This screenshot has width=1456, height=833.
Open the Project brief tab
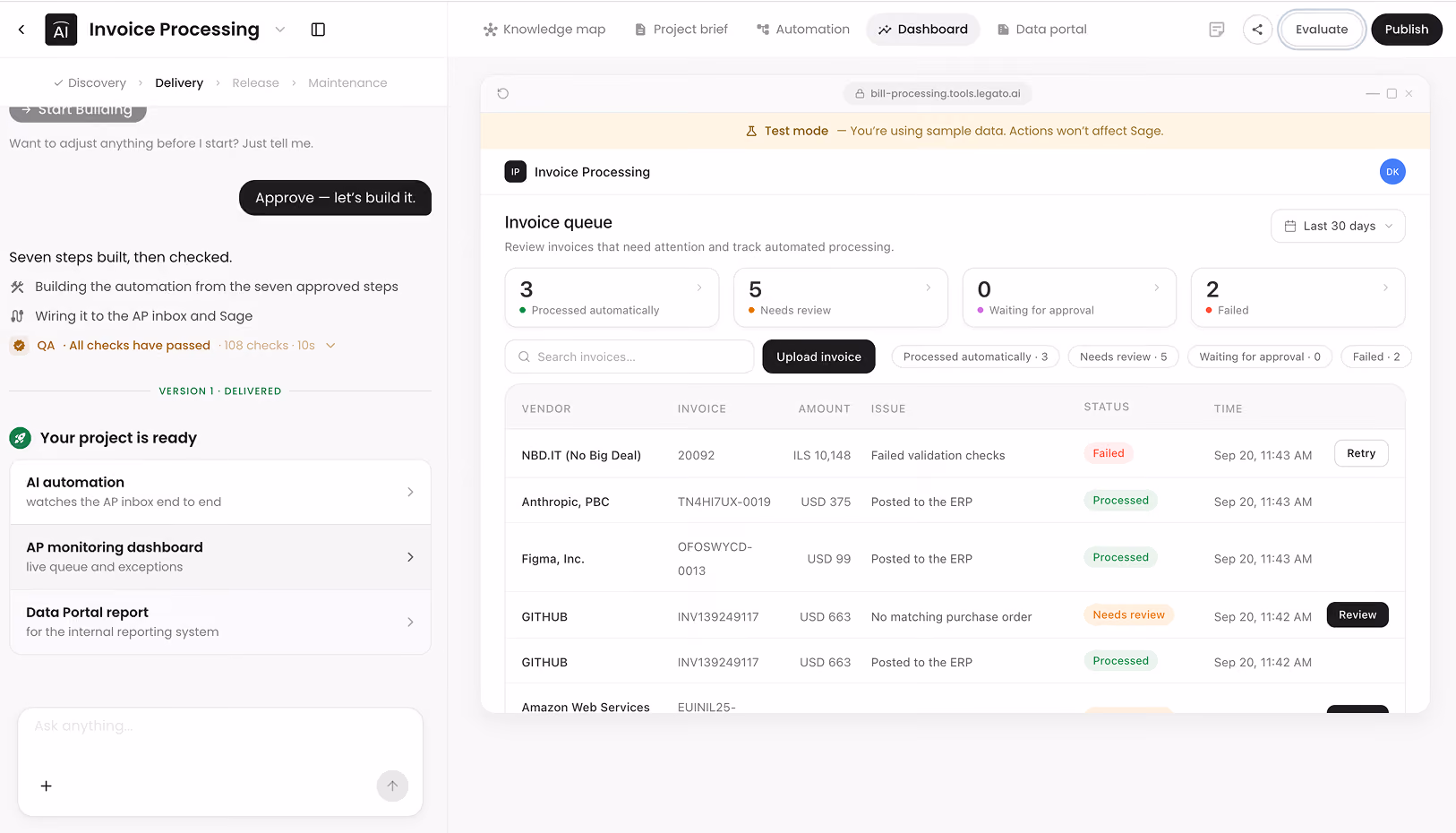click(681, 30)
